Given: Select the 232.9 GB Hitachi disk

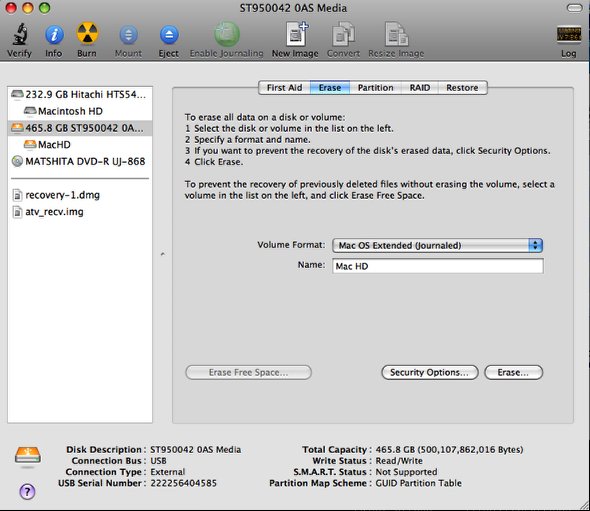Looking at the screenshot, I should pos(80,94).
